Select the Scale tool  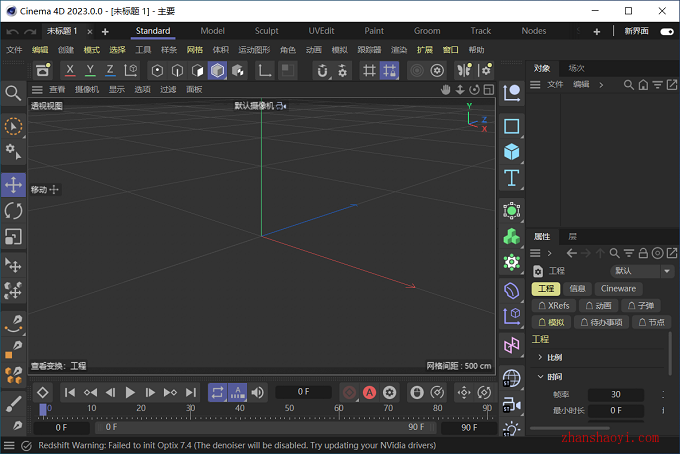[x=13, y=237]
